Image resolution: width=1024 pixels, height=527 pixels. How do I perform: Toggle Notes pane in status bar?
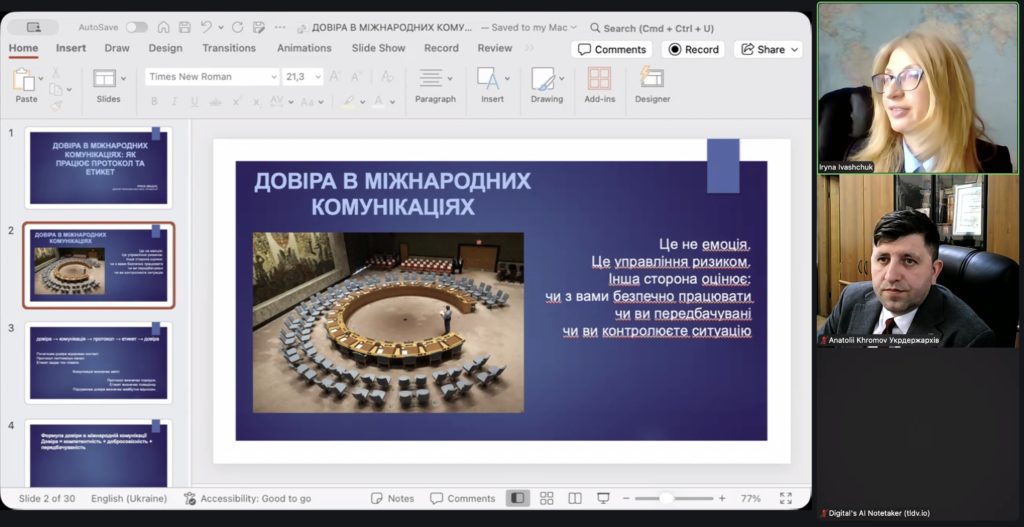392,498
